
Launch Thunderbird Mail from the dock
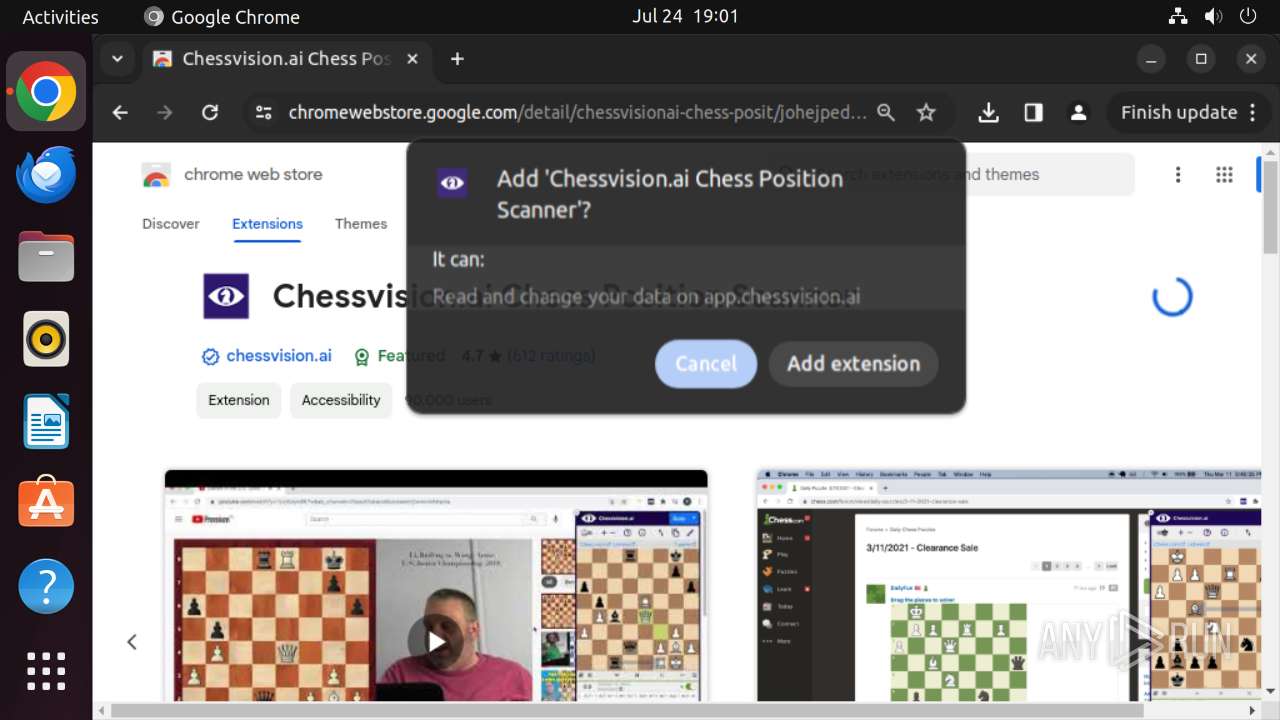point(46,174)
